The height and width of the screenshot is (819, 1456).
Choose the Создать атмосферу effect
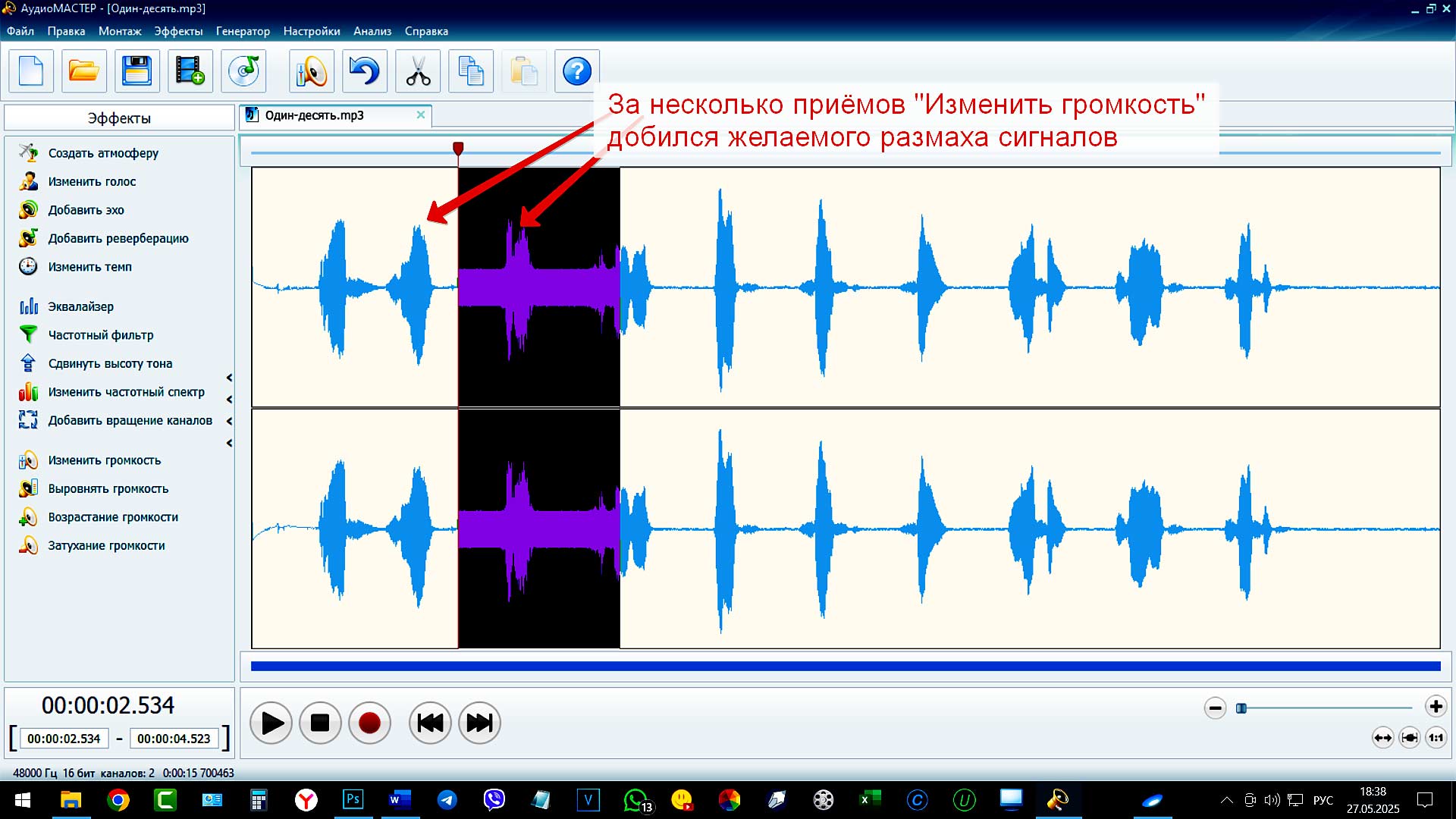(103, 153)
